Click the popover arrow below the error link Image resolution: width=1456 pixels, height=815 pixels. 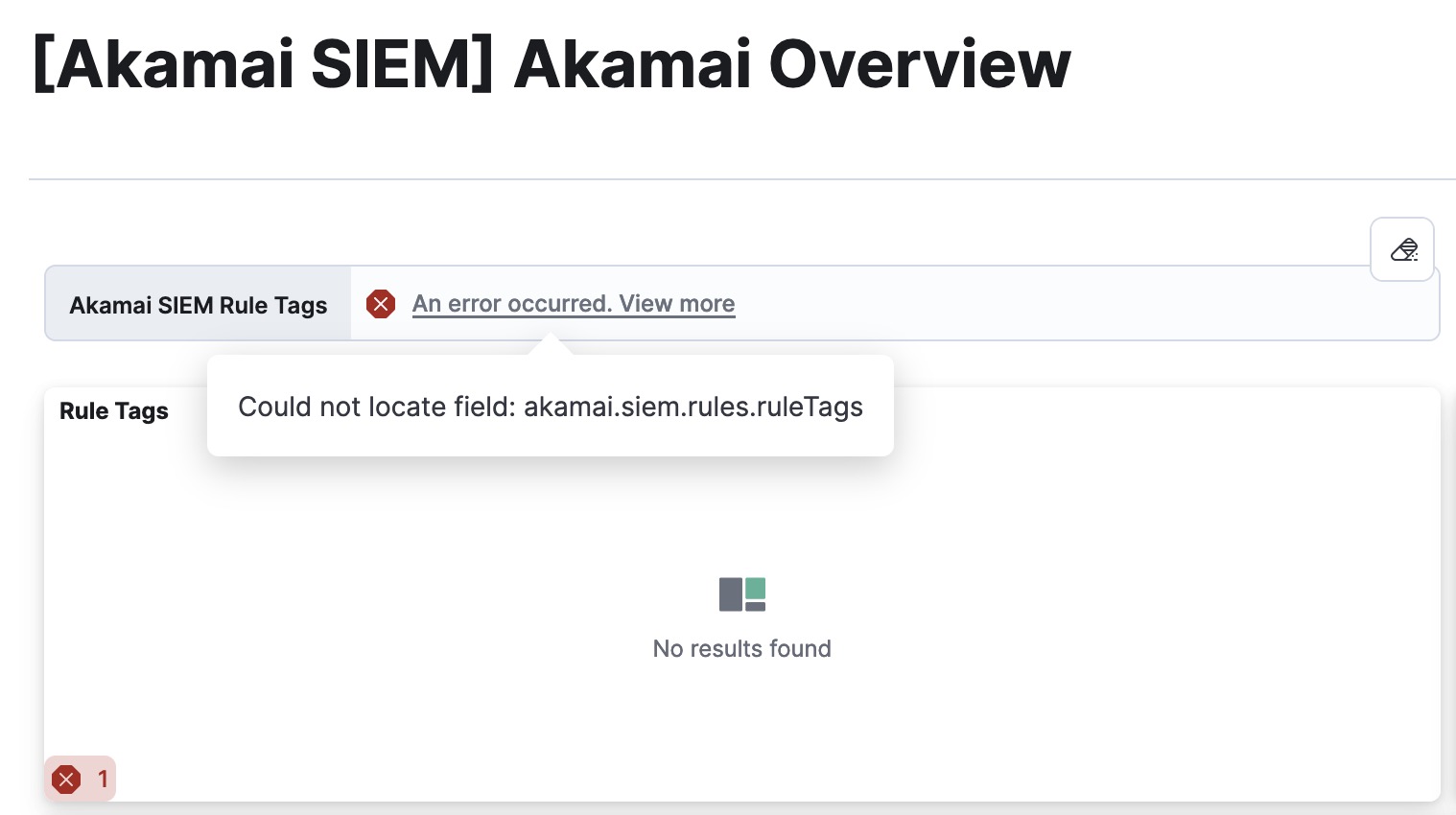tap(551, 345)
